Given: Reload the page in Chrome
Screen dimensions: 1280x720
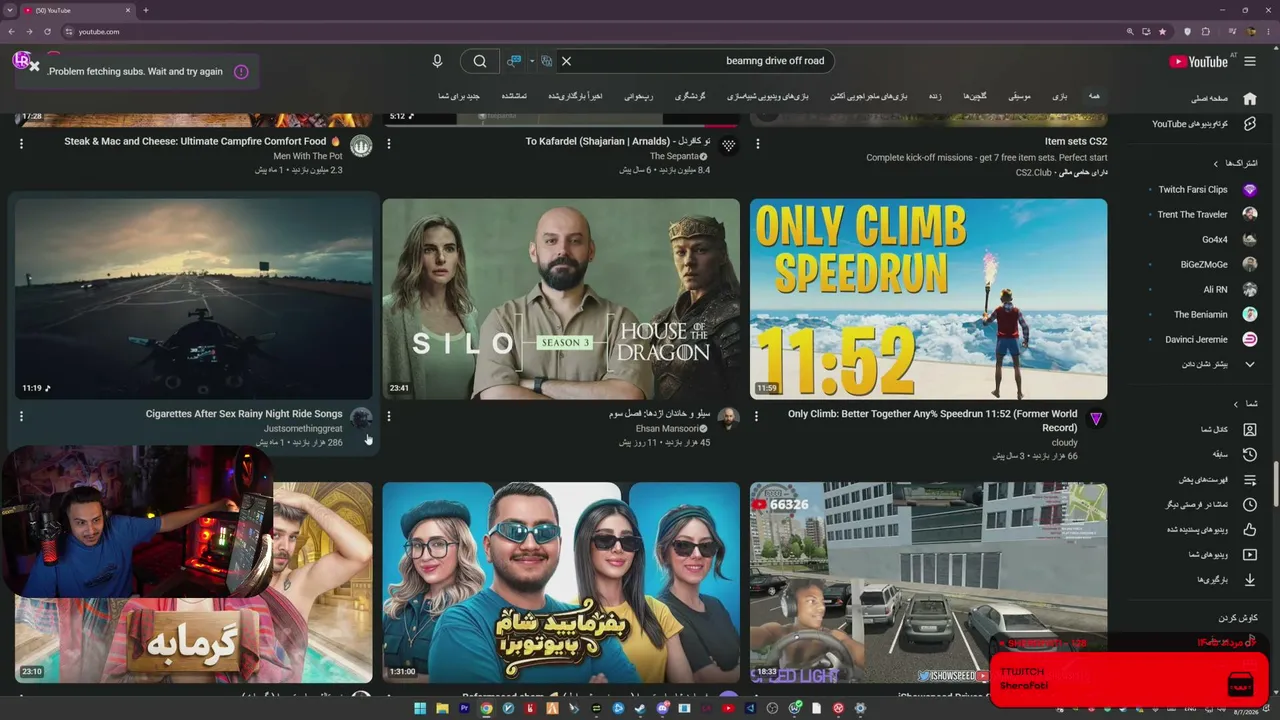Looking at the screenshot, I should tap(47, 31).
